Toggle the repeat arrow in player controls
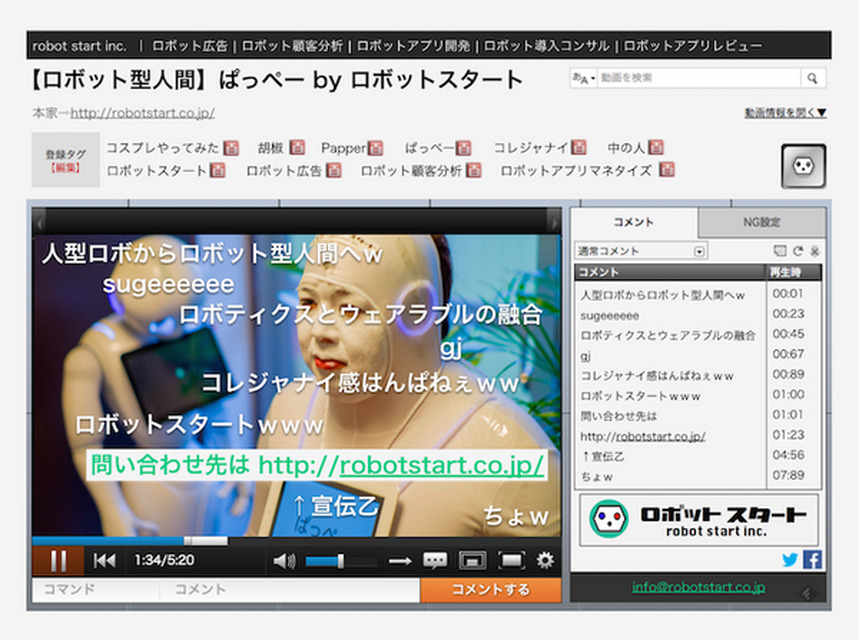 [400, 561]
